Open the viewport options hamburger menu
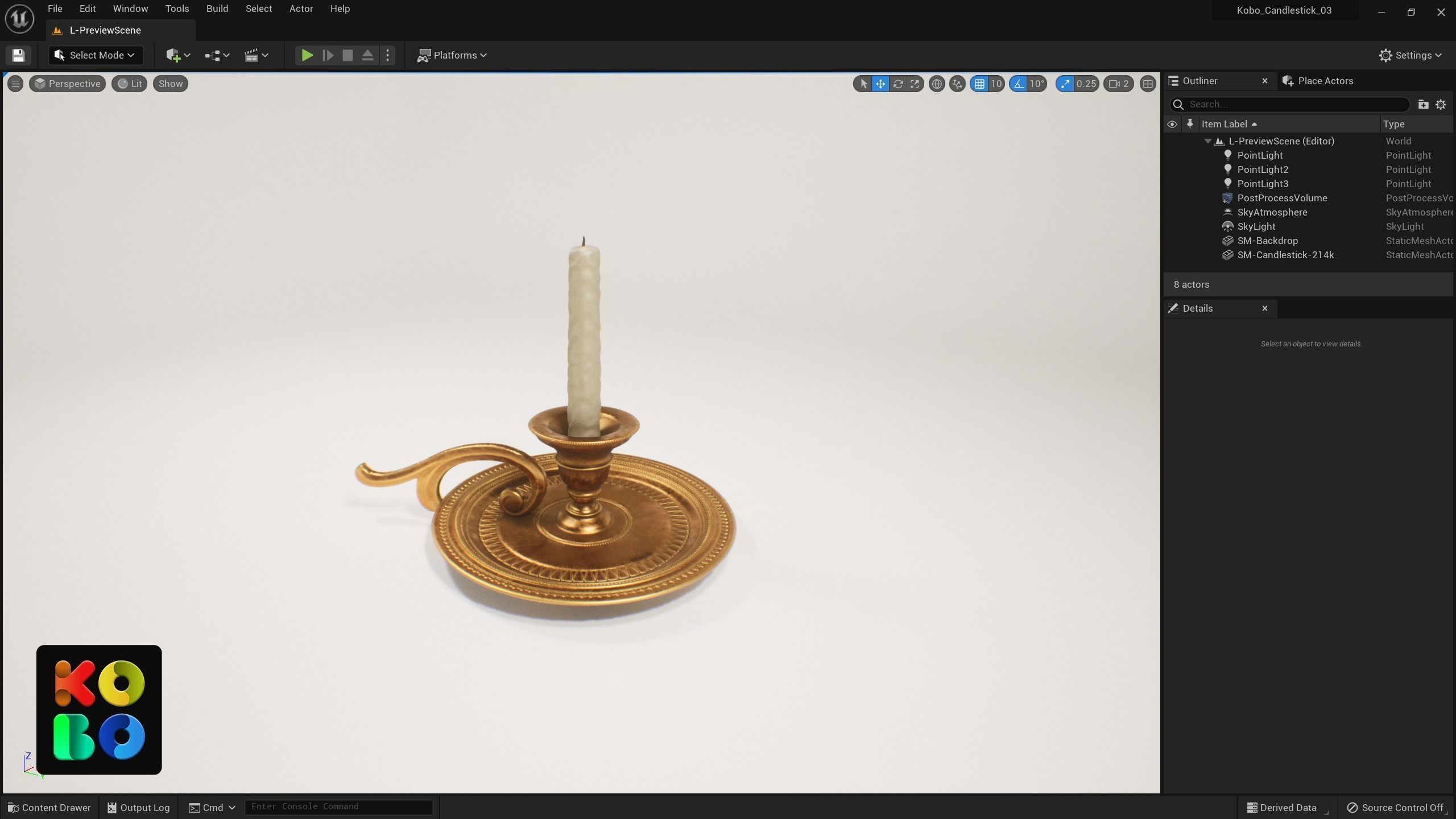Viewport: 1456px width, 819px height. (15, 84)
